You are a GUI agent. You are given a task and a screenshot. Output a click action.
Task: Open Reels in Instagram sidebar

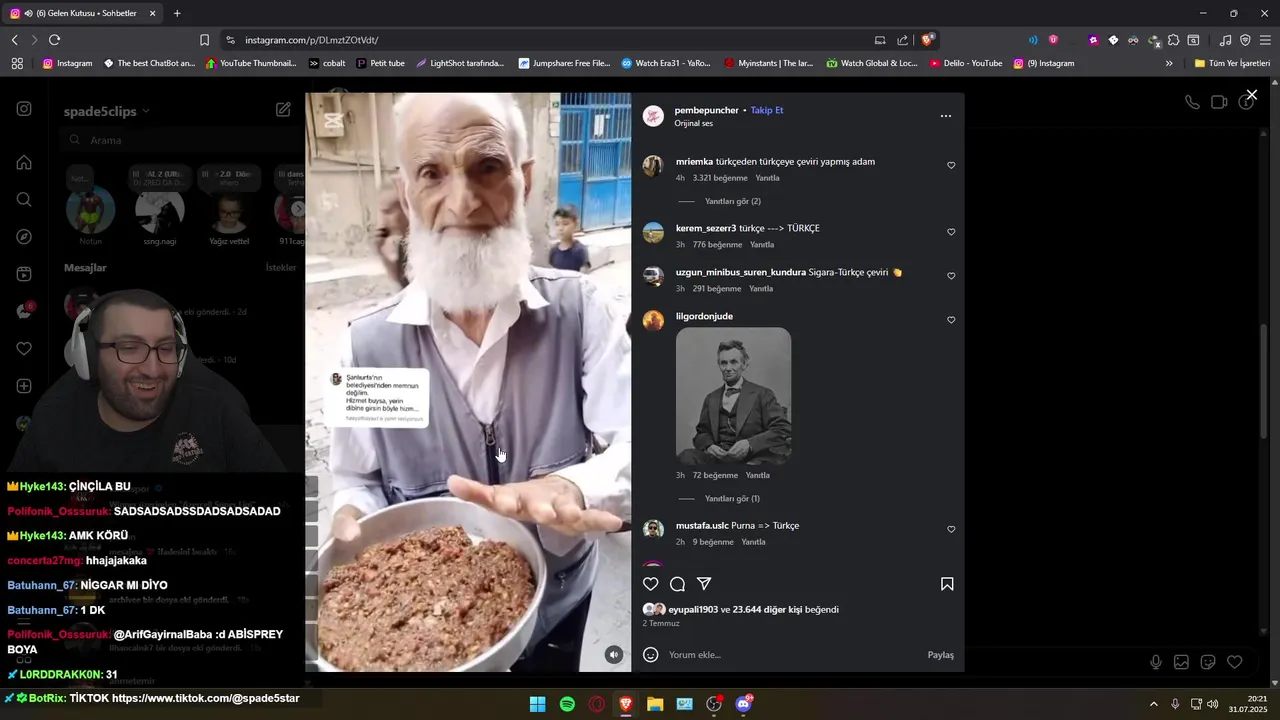(x=24, y=274)
